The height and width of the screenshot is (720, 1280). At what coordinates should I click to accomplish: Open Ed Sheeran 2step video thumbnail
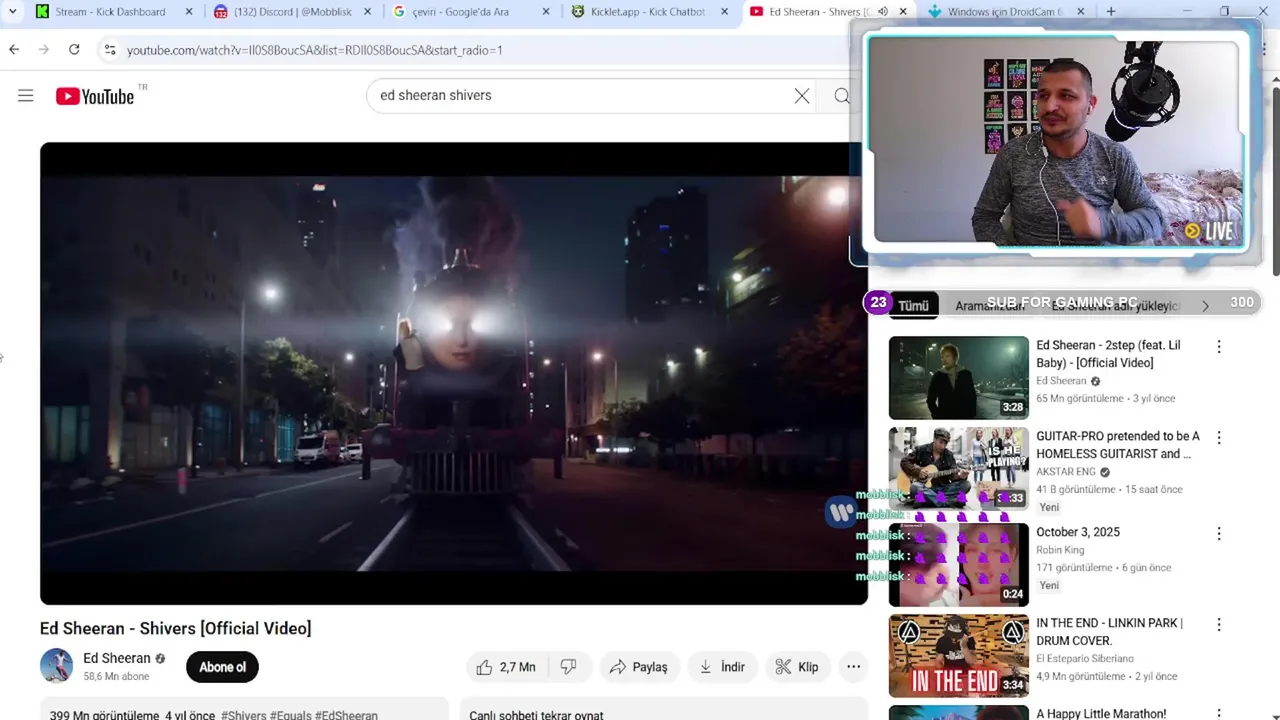point(958,377)
